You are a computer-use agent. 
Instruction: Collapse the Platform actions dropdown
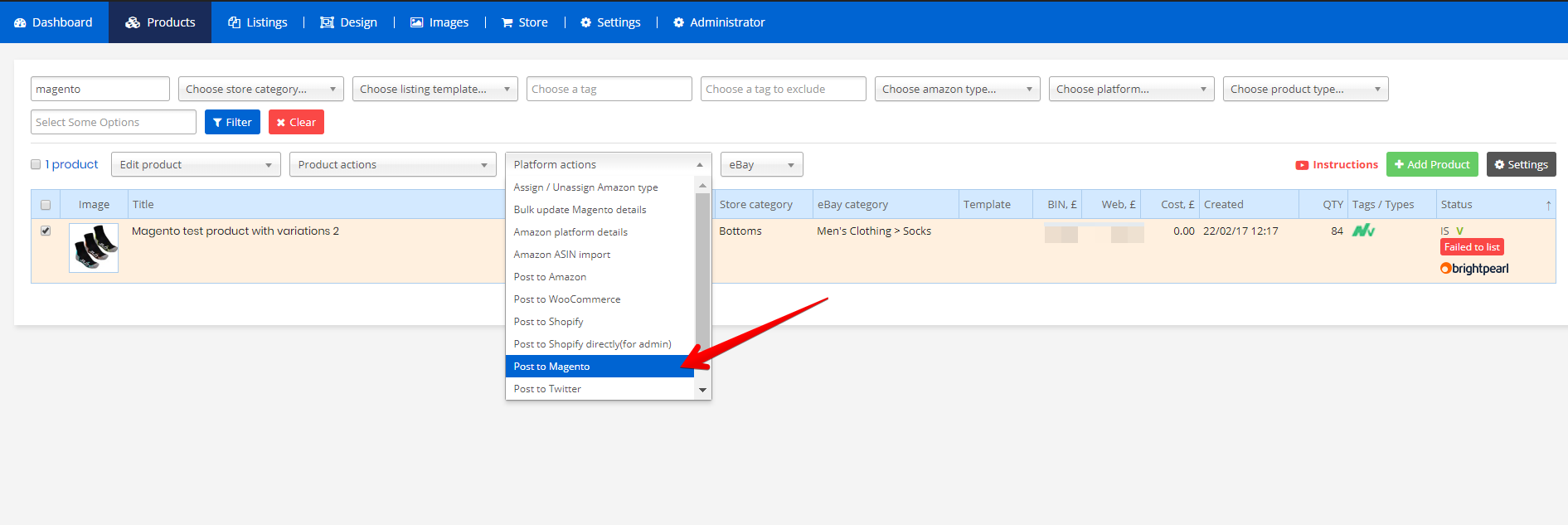tap(609, 164)
